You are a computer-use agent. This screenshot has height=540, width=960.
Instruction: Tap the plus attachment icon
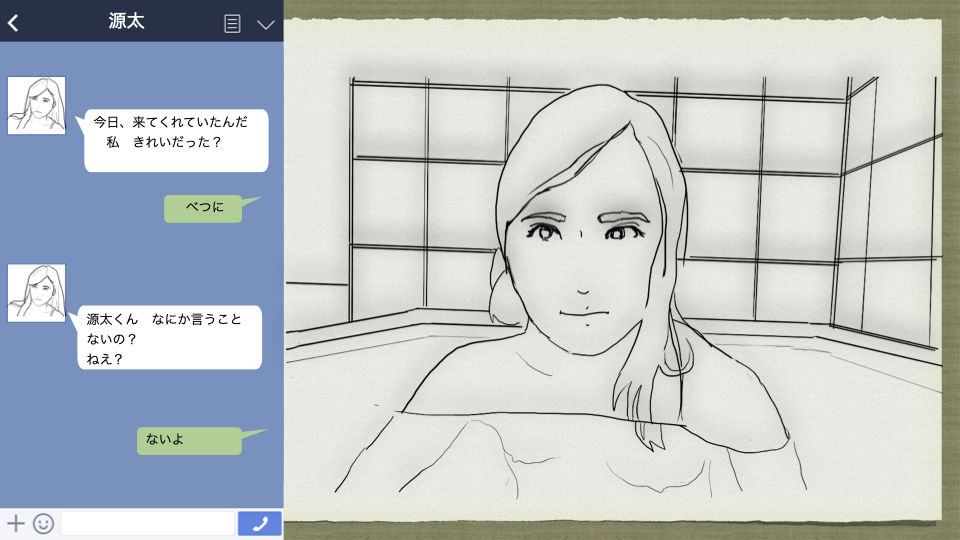[16, 523]
